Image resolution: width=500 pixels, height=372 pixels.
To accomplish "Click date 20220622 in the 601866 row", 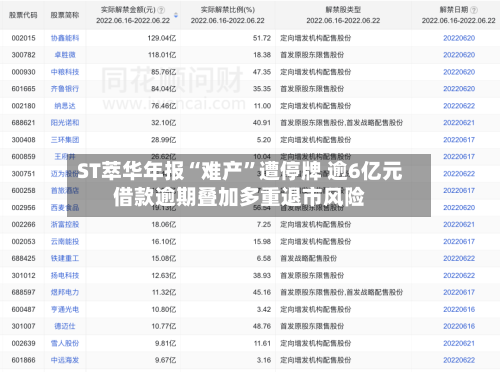I will pyautogui.click(x=459, y=360).
